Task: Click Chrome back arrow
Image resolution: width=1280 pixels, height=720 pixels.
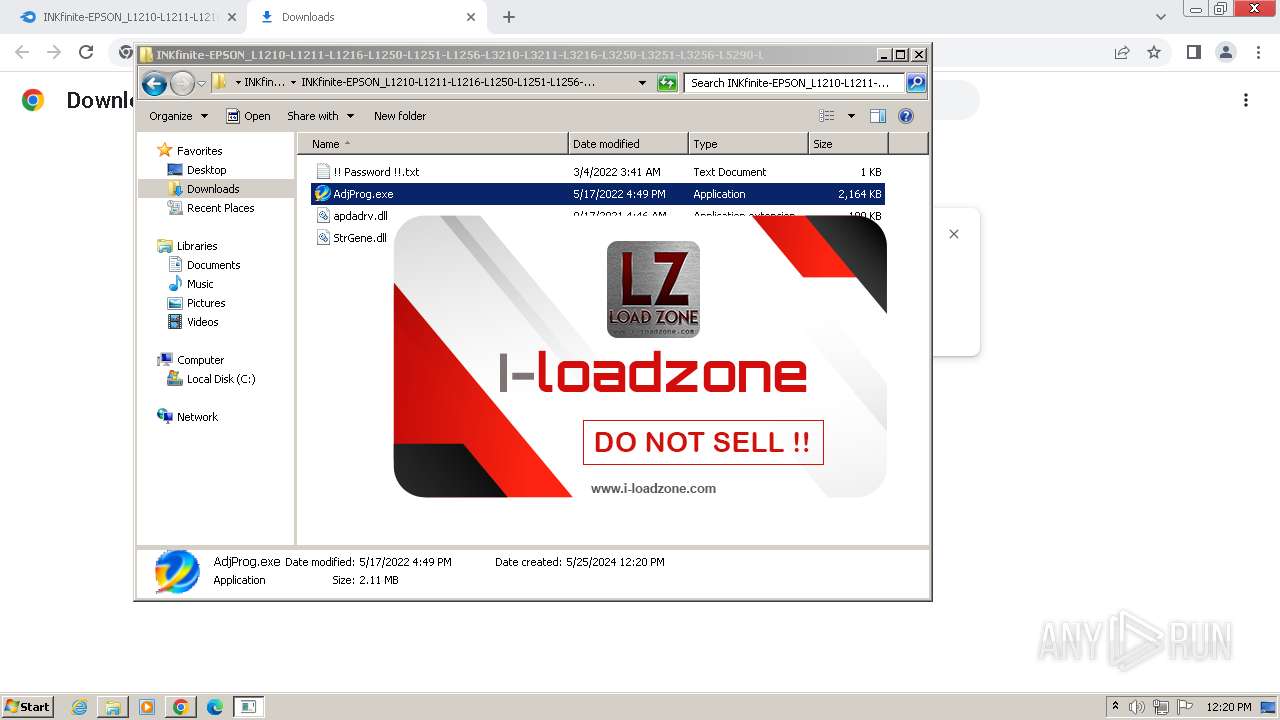Action: 22,52
